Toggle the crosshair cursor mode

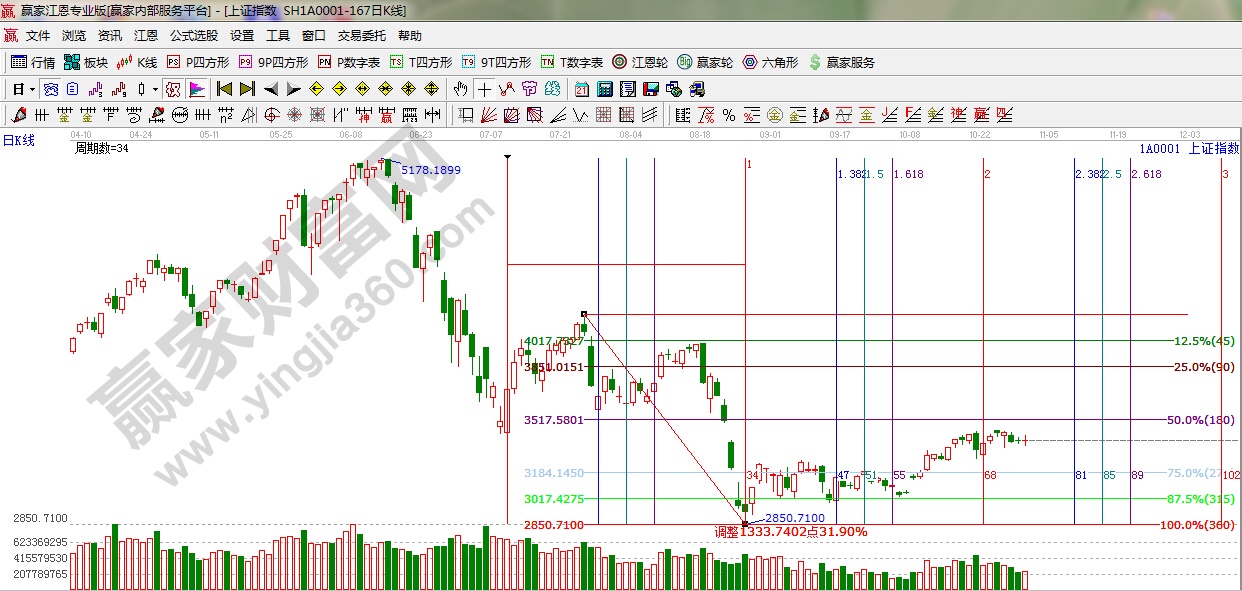[483, 89]
